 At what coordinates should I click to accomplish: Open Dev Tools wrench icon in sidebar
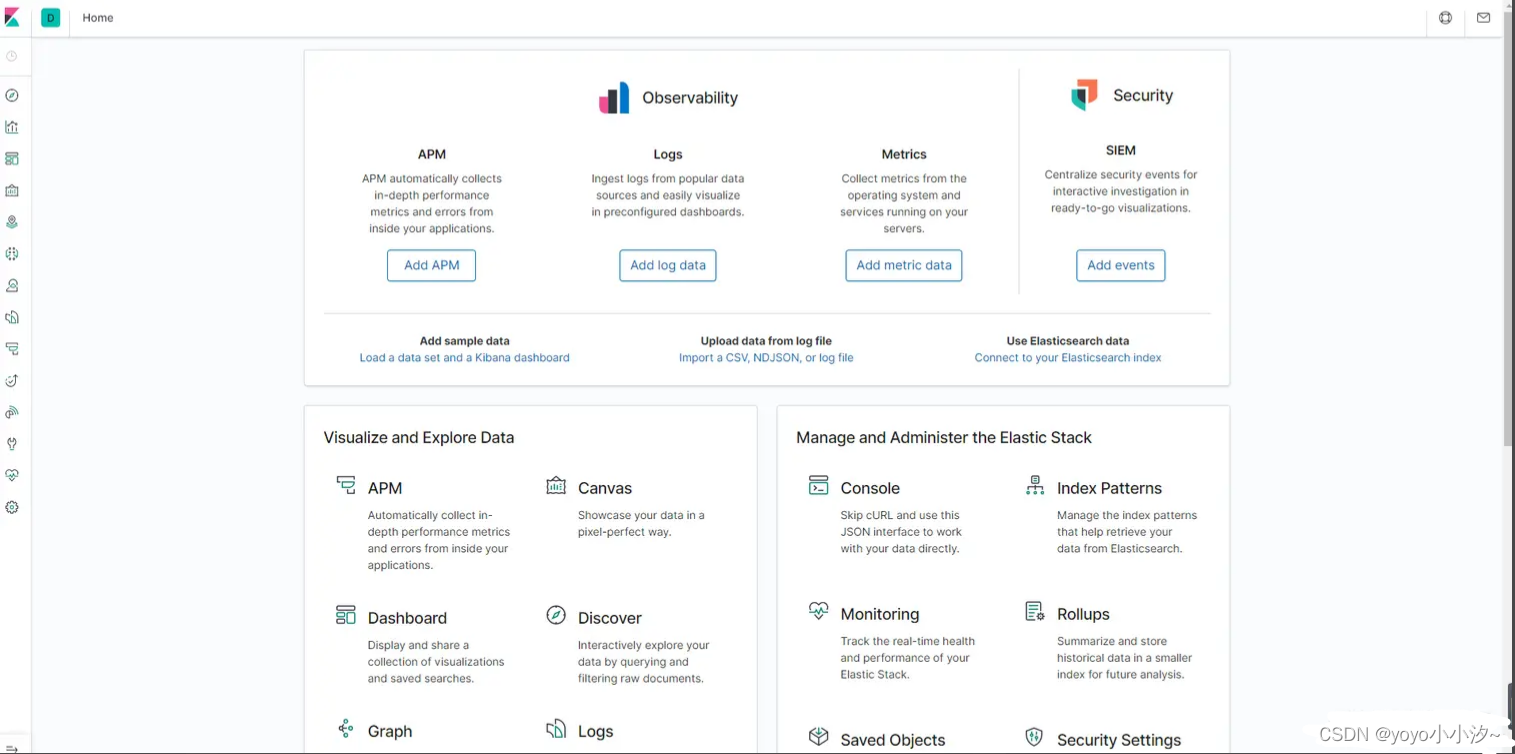click(12, 444)
